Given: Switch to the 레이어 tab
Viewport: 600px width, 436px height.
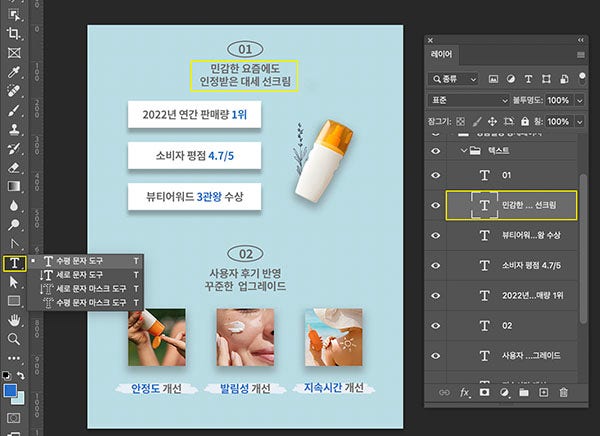Looking at the screenshot, I should coord(442,55).
